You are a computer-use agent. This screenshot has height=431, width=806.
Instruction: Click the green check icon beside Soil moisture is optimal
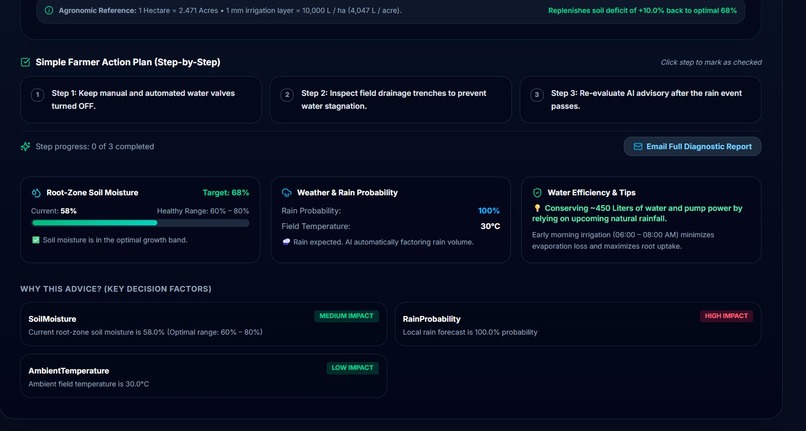(36, 240)
